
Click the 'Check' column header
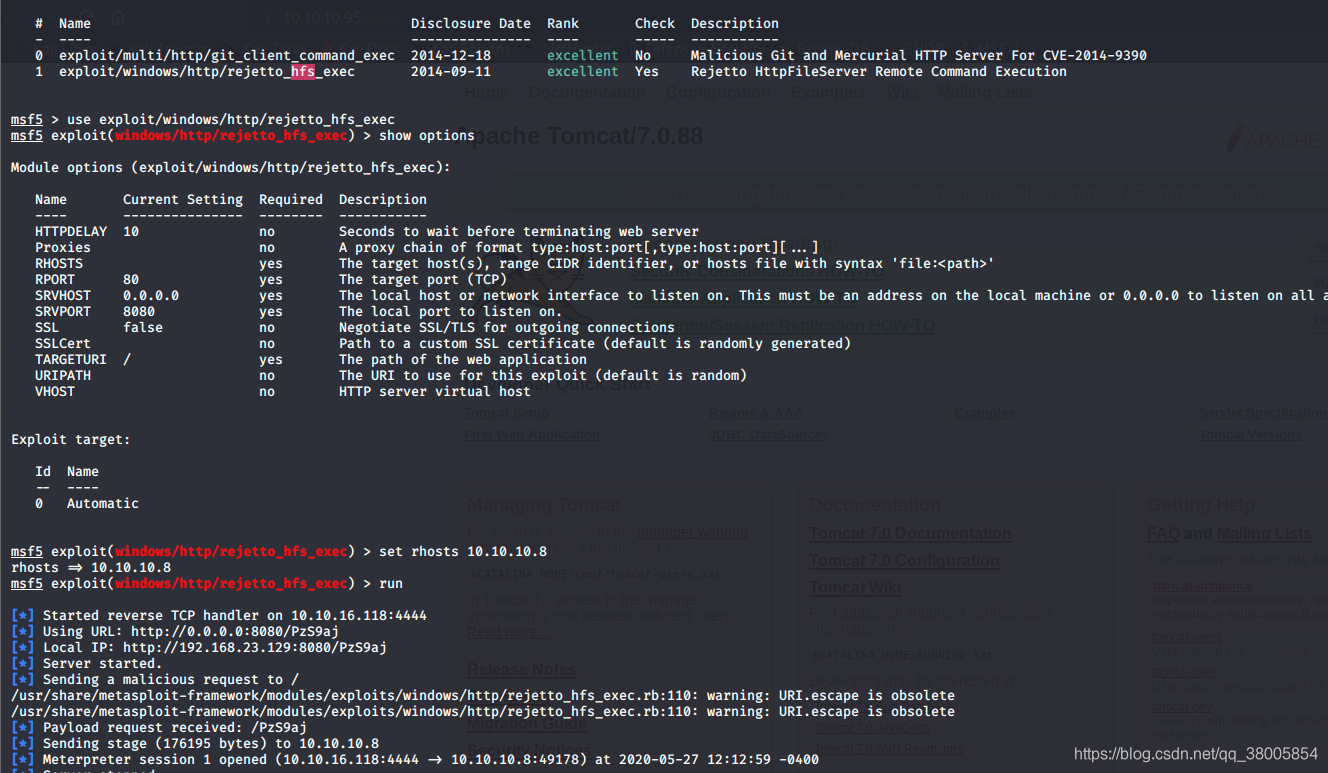[655, 23]
